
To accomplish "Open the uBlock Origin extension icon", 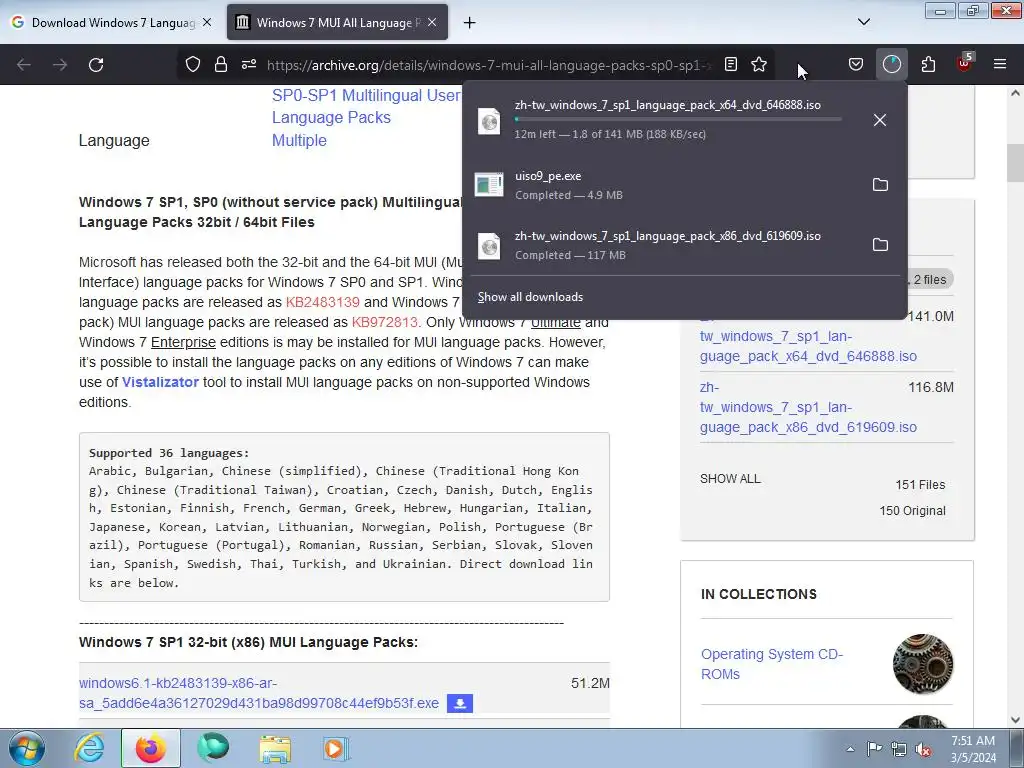I will [964, 63].
